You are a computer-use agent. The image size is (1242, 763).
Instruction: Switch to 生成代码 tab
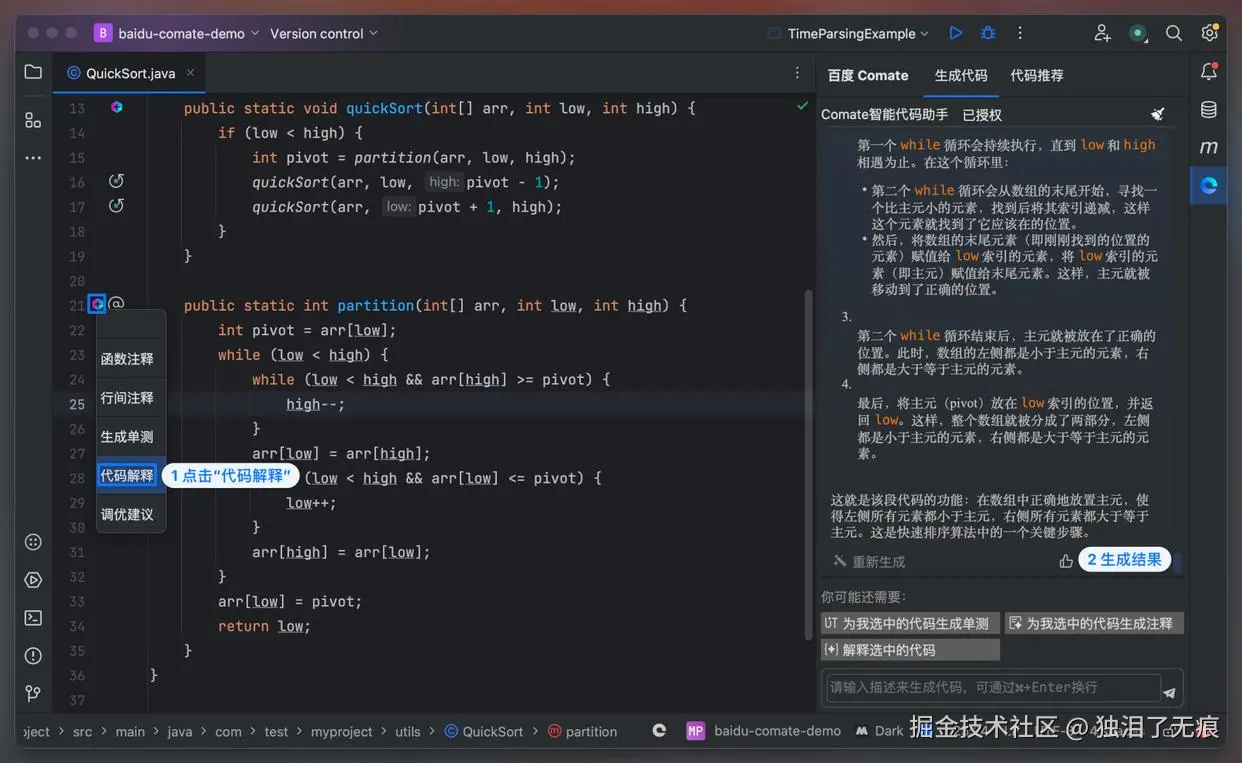pyautogui.click(x=961, y=75)
